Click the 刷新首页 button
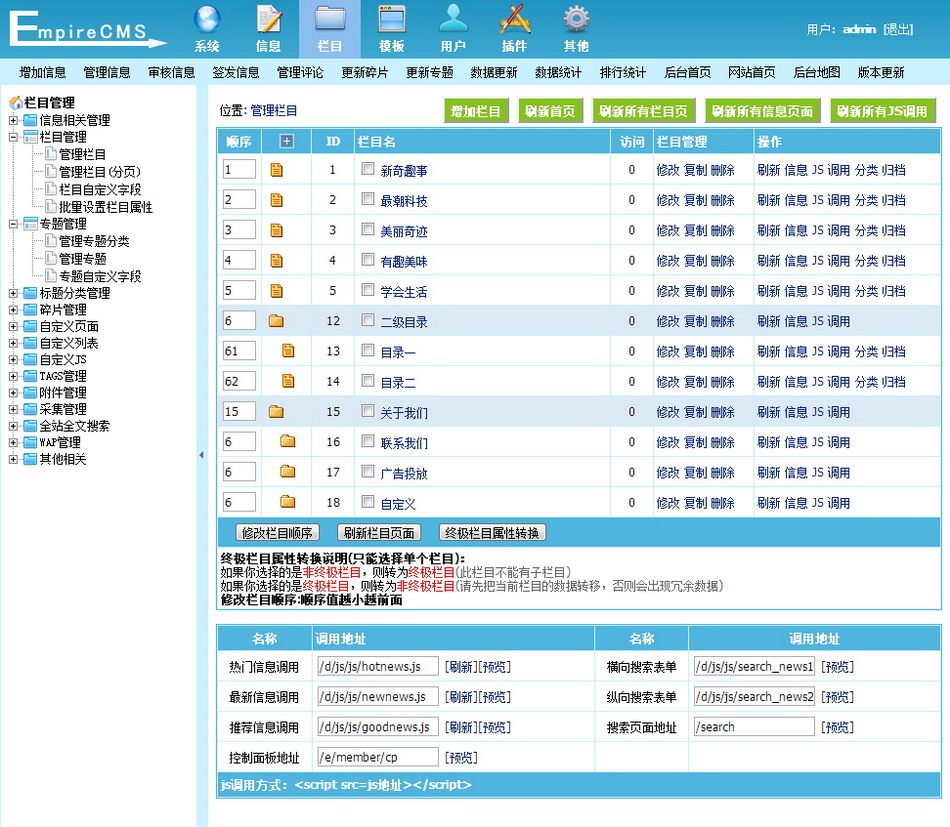The image size is (950, 827). [x=550, y=111]
